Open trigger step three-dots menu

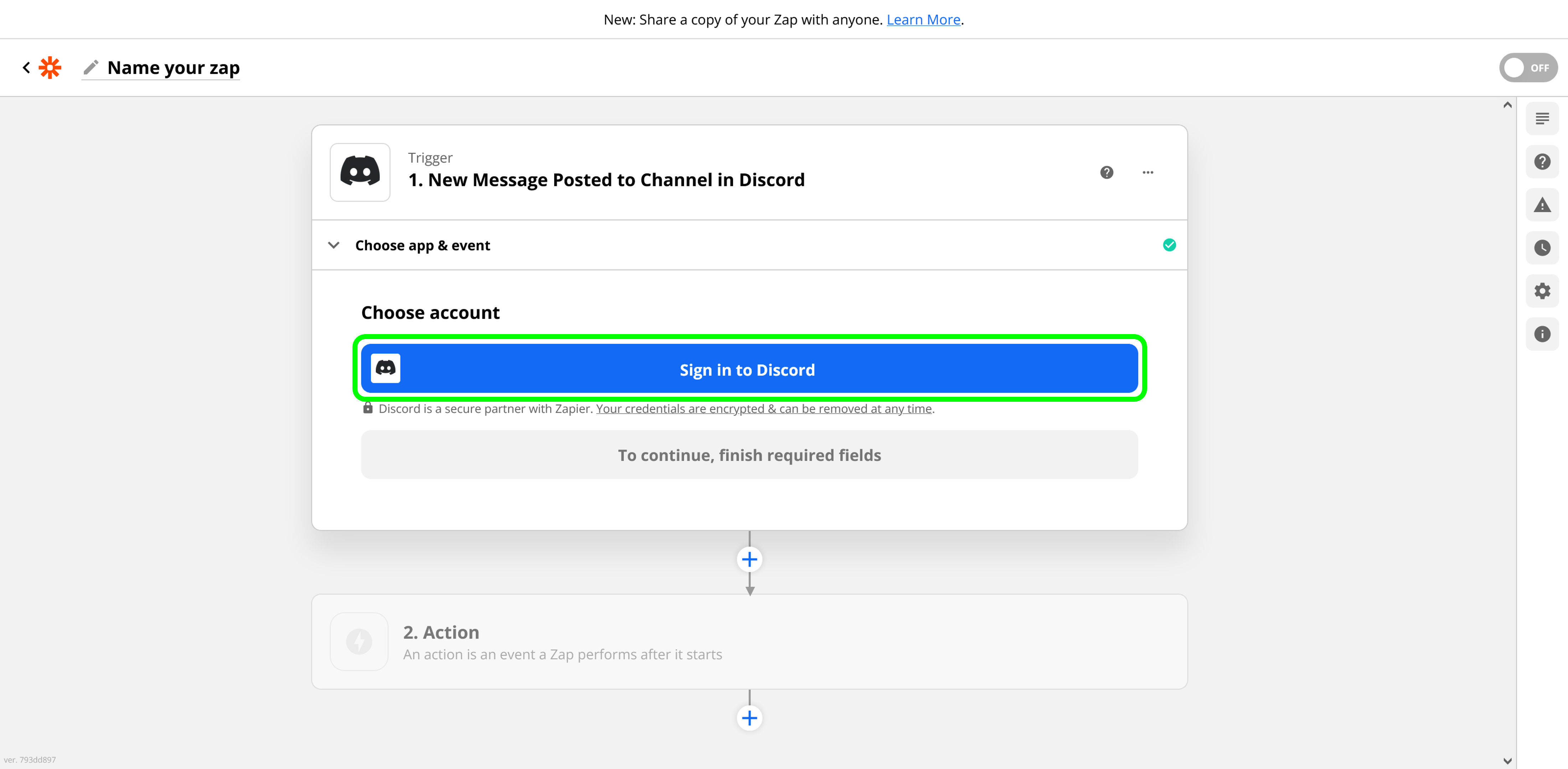click(x=1147, y=173)
